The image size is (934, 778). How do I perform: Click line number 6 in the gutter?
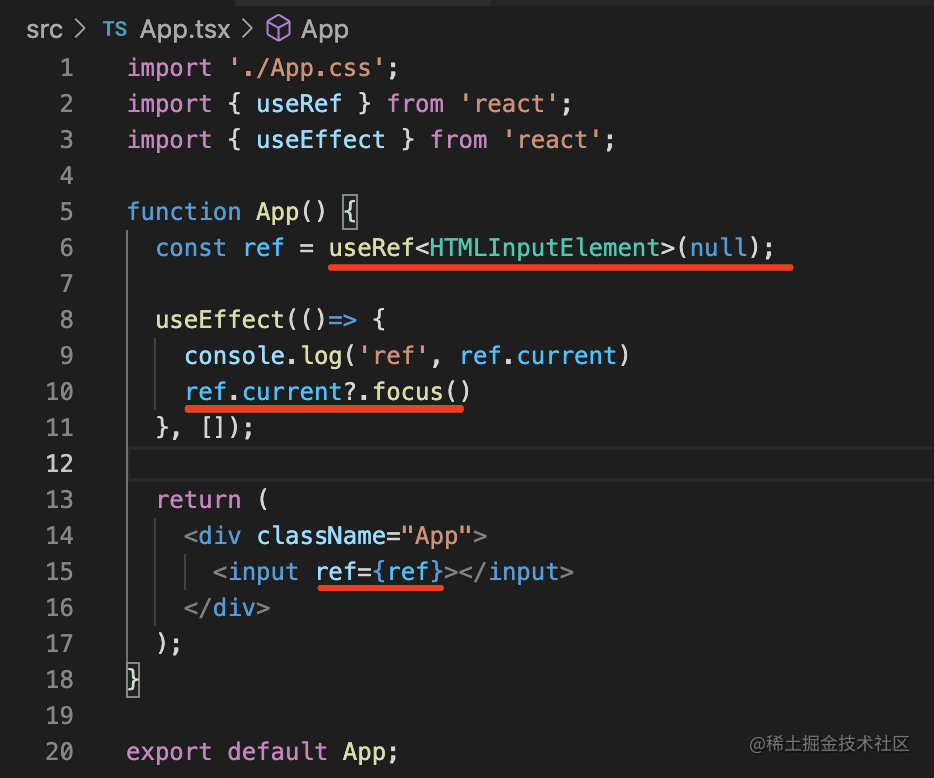coord(67,248)
